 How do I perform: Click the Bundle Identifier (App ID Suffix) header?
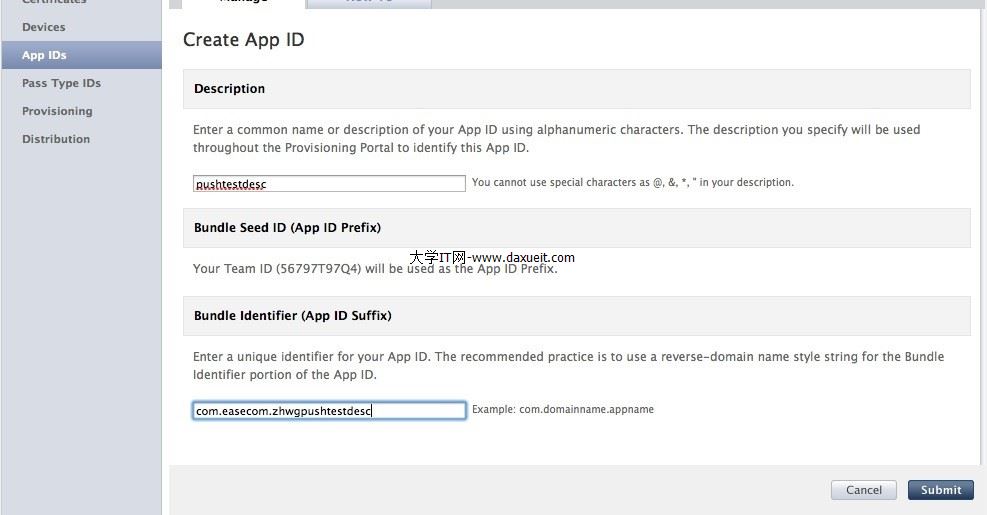(292, 315)
